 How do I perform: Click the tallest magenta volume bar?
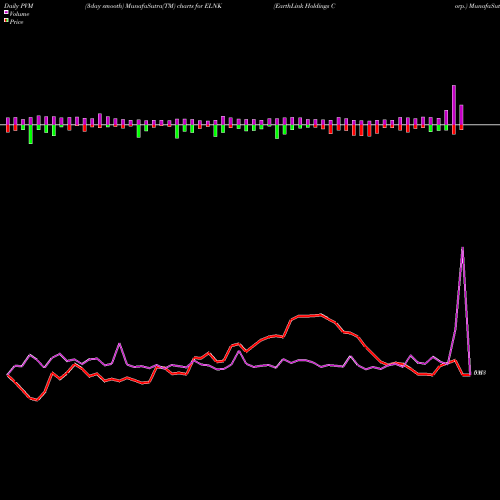454,105
